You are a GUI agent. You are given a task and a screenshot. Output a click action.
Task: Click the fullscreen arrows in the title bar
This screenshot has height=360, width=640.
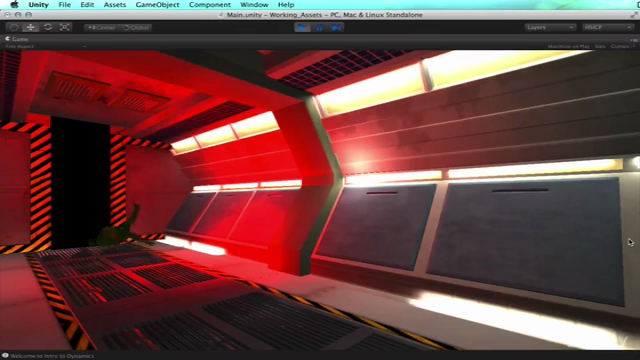634,15
